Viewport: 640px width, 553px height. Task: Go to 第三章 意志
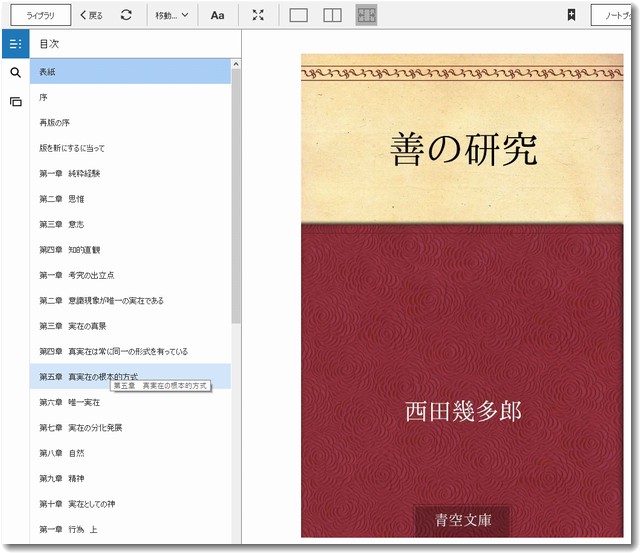130,224
